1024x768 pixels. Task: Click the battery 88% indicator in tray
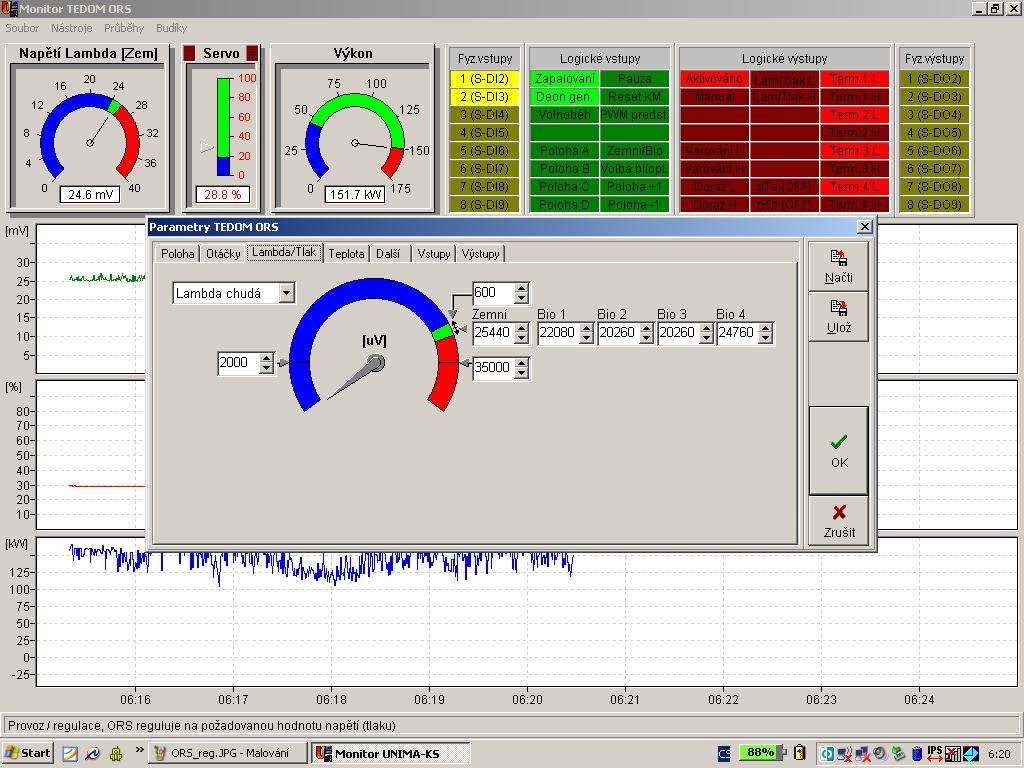point(760,753)
